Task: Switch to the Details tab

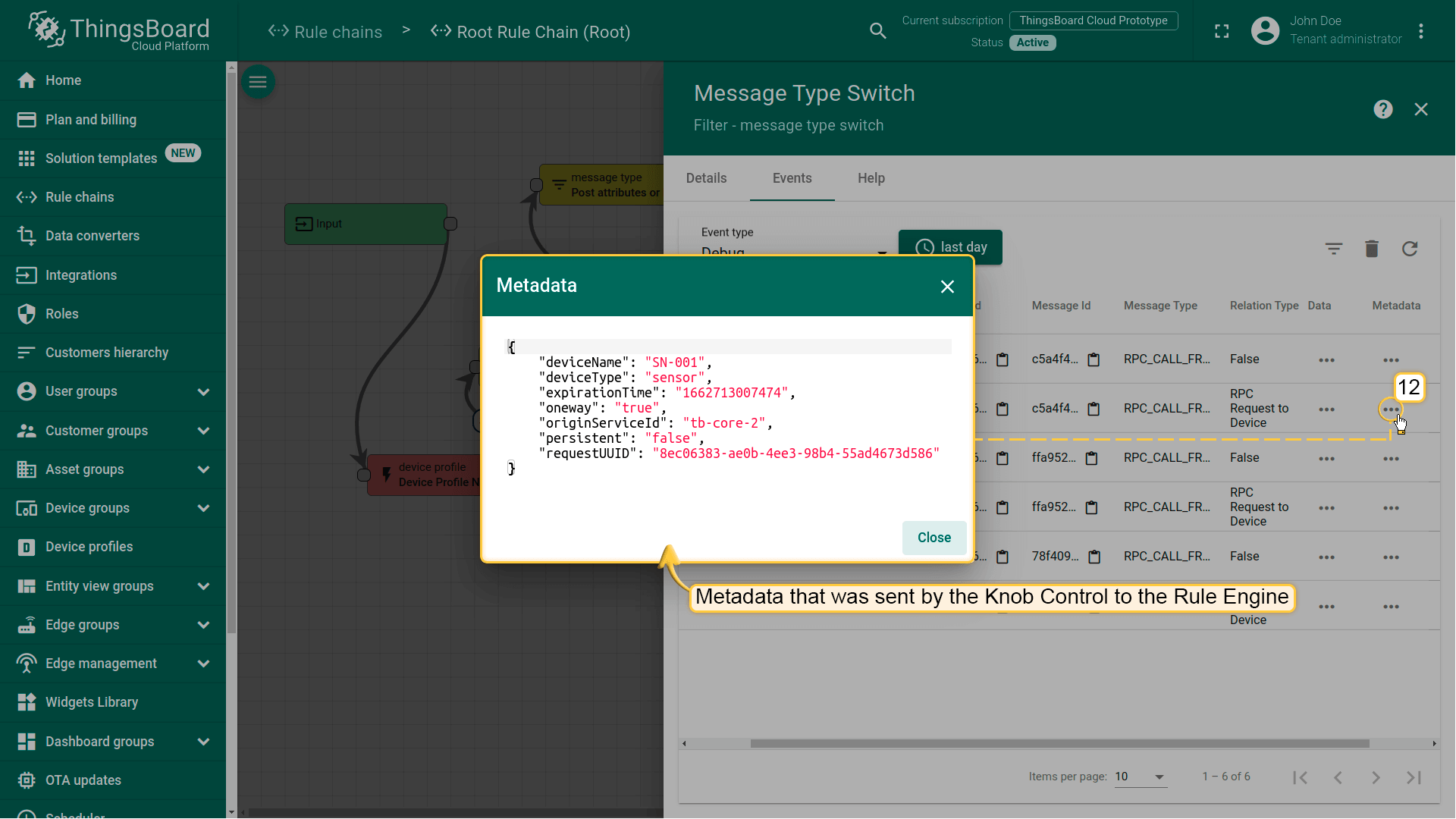Action: 706,178
